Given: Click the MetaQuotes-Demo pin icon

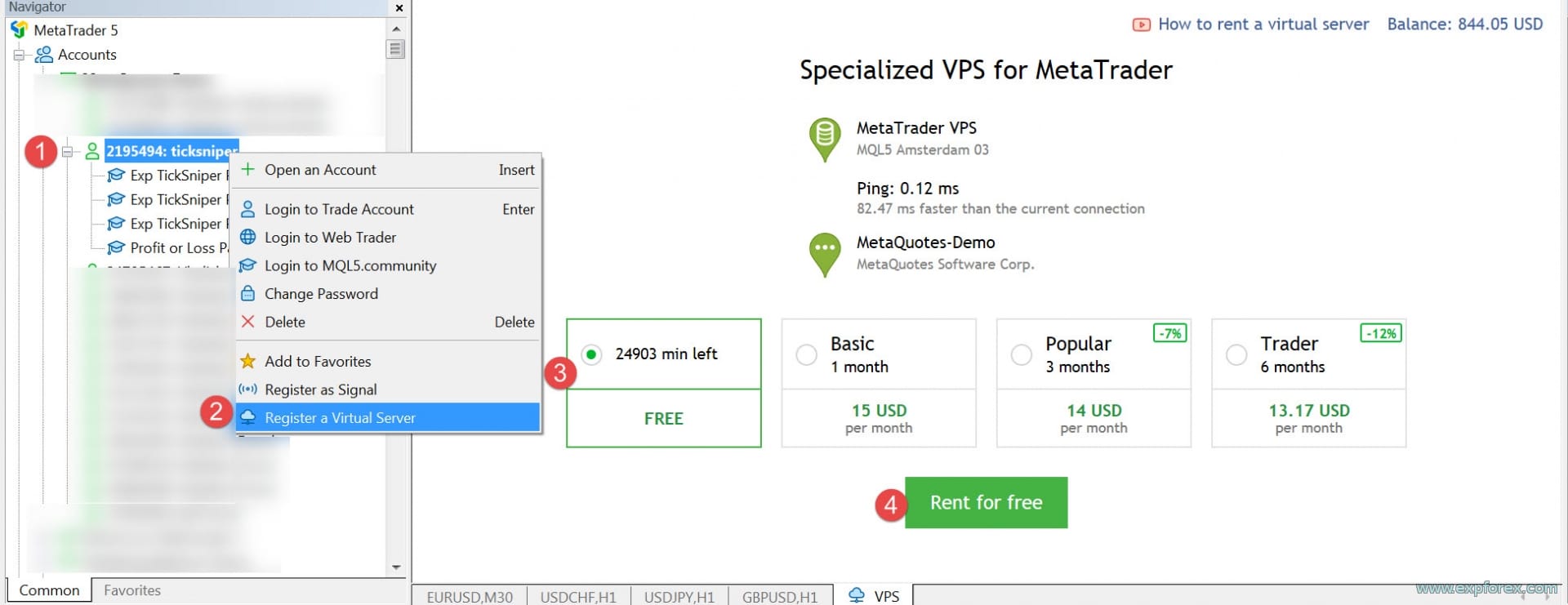Looking at the screenshot, I should (825, 255).
